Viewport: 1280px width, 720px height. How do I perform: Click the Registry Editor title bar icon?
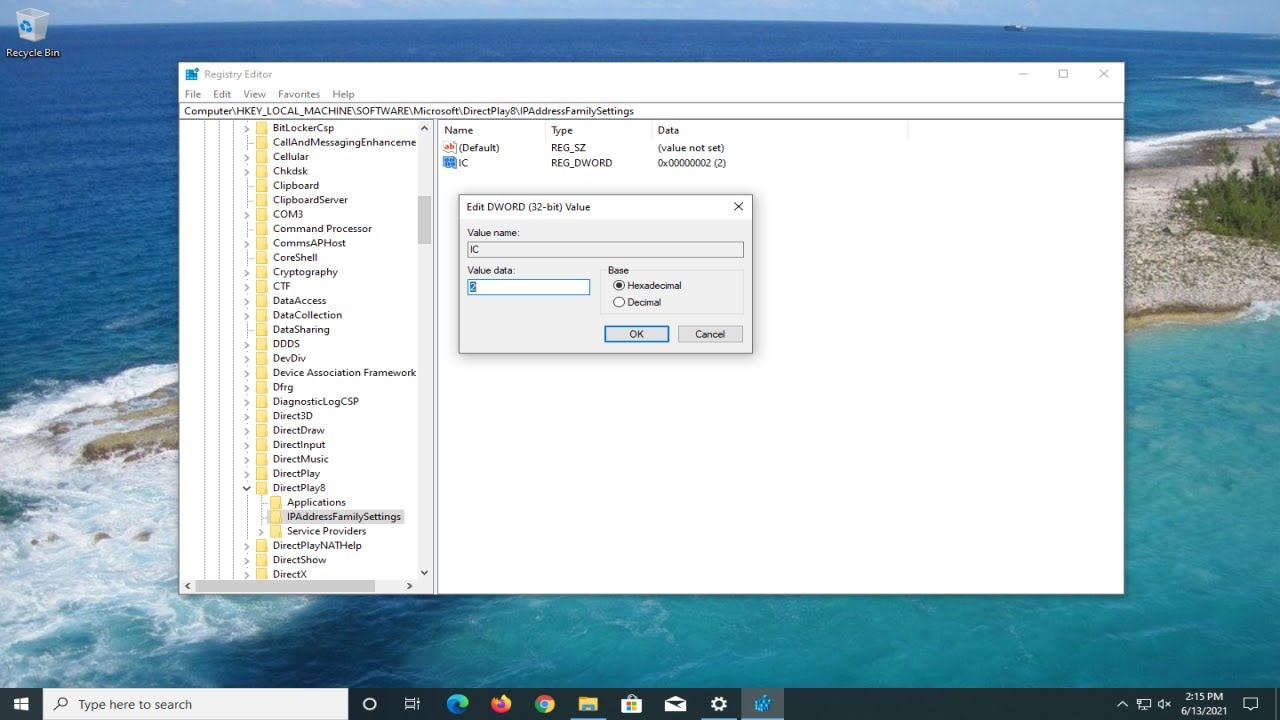(x=193, y=74)
